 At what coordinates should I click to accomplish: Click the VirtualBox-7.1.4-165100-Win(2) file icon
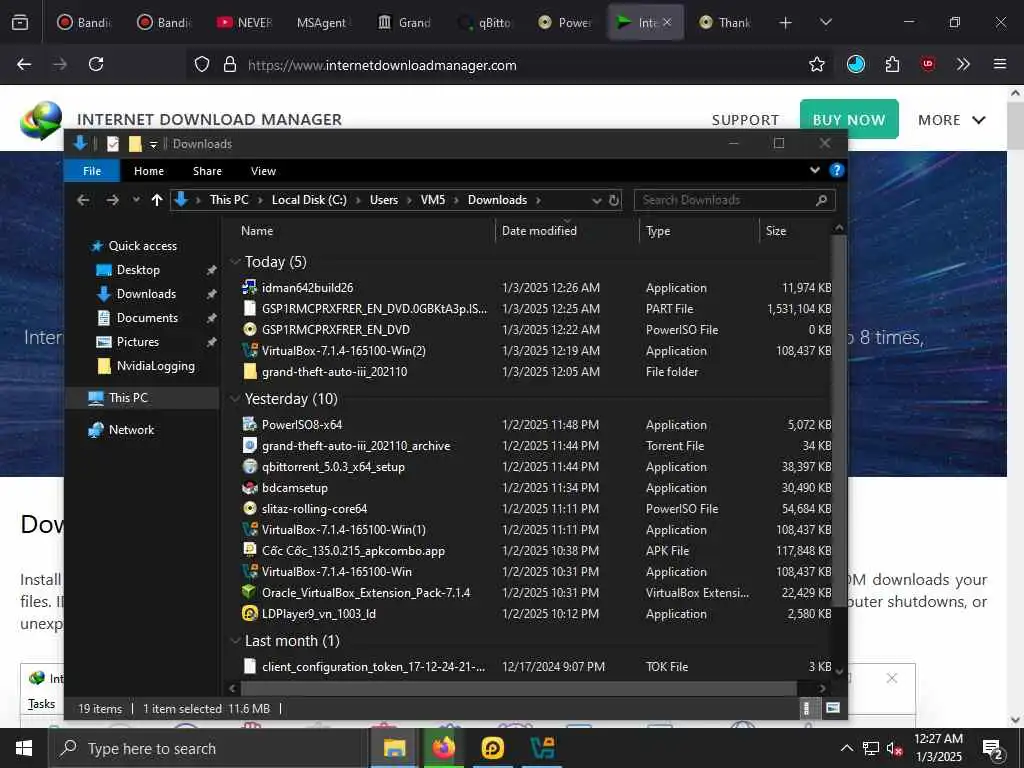click(x=249, y=351)
